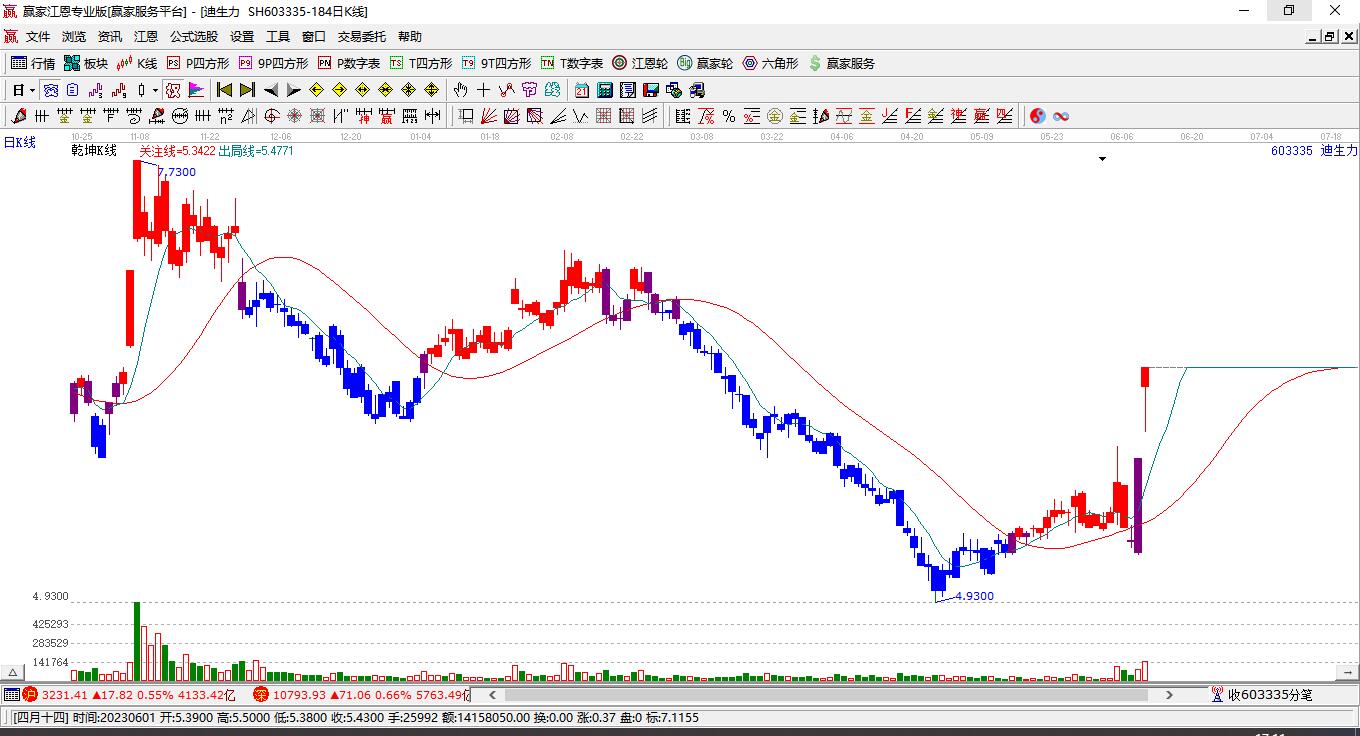Open the calendar icon in toolbar
This screenshot has width=1360, height=736.
[x=581, y=90]
